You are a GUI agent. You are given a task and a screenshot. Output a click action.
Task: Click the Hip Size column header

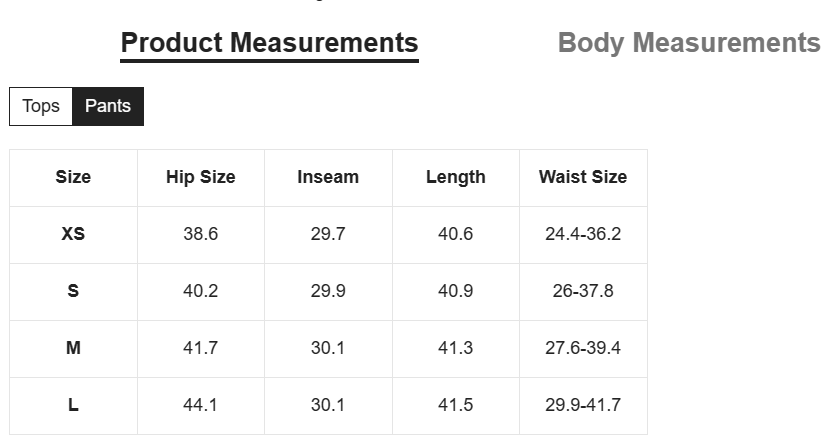click(201, 177)
